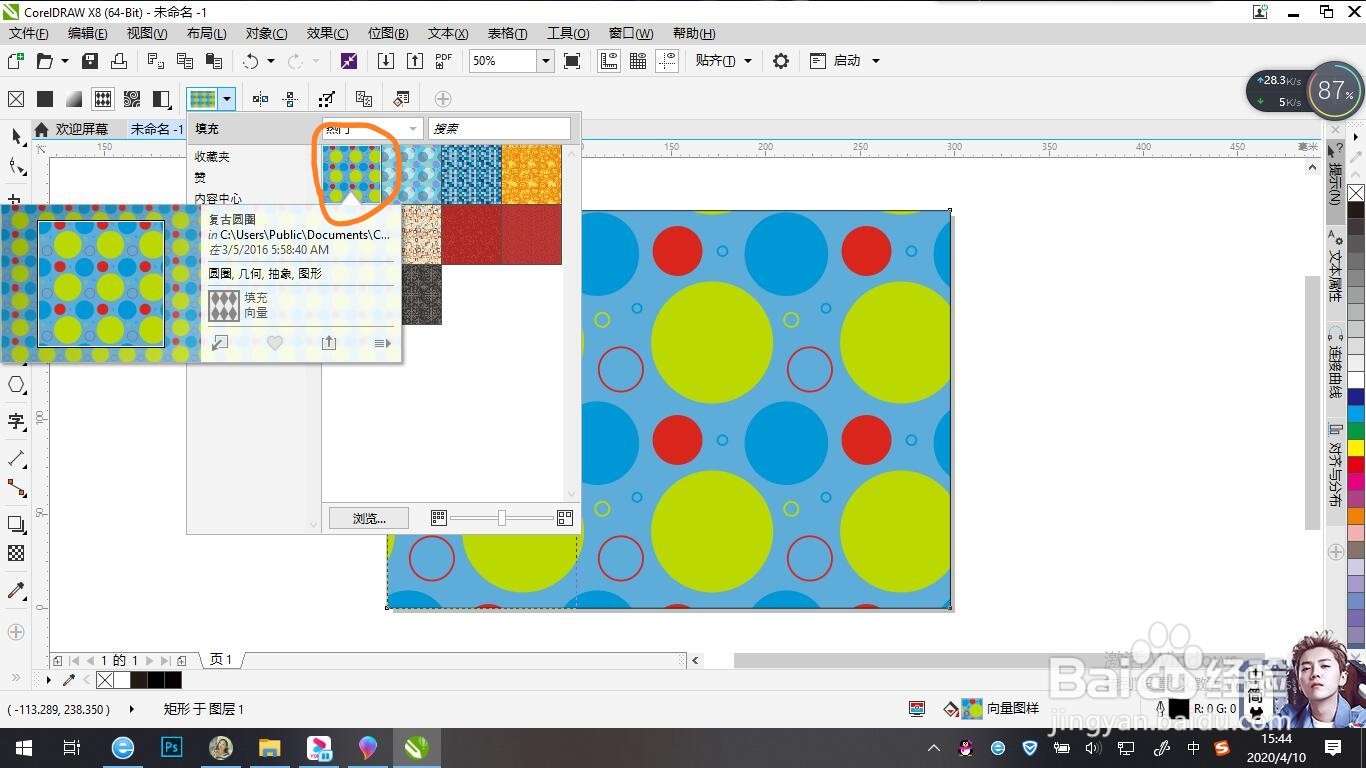Open Photoshop from the taskbar

click(172, 747)
